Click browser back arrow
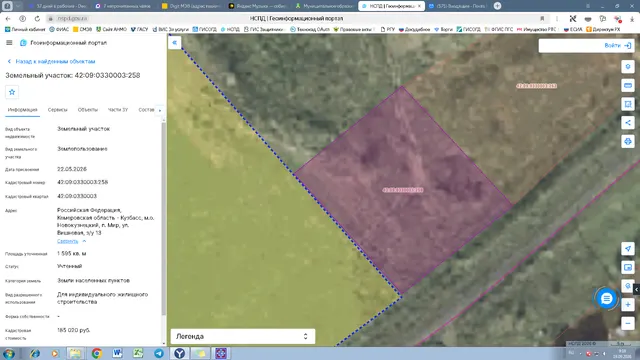 (x=8, y=19)
